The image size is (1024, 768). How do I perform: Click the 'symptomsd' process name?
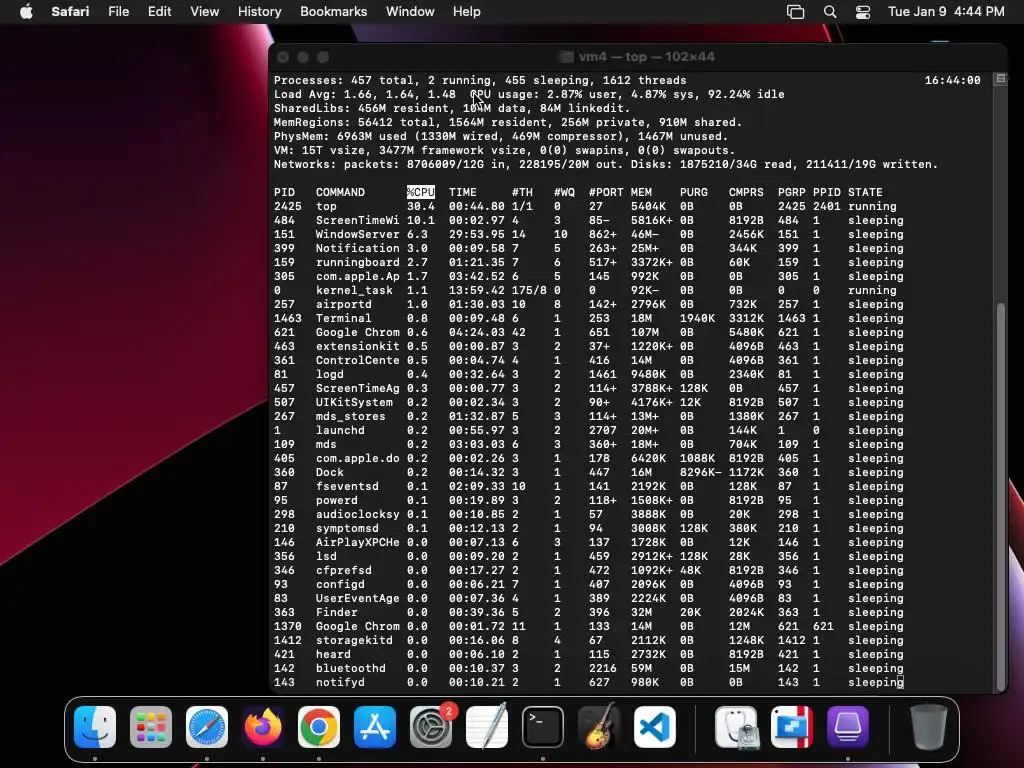[x=347, y=528]
